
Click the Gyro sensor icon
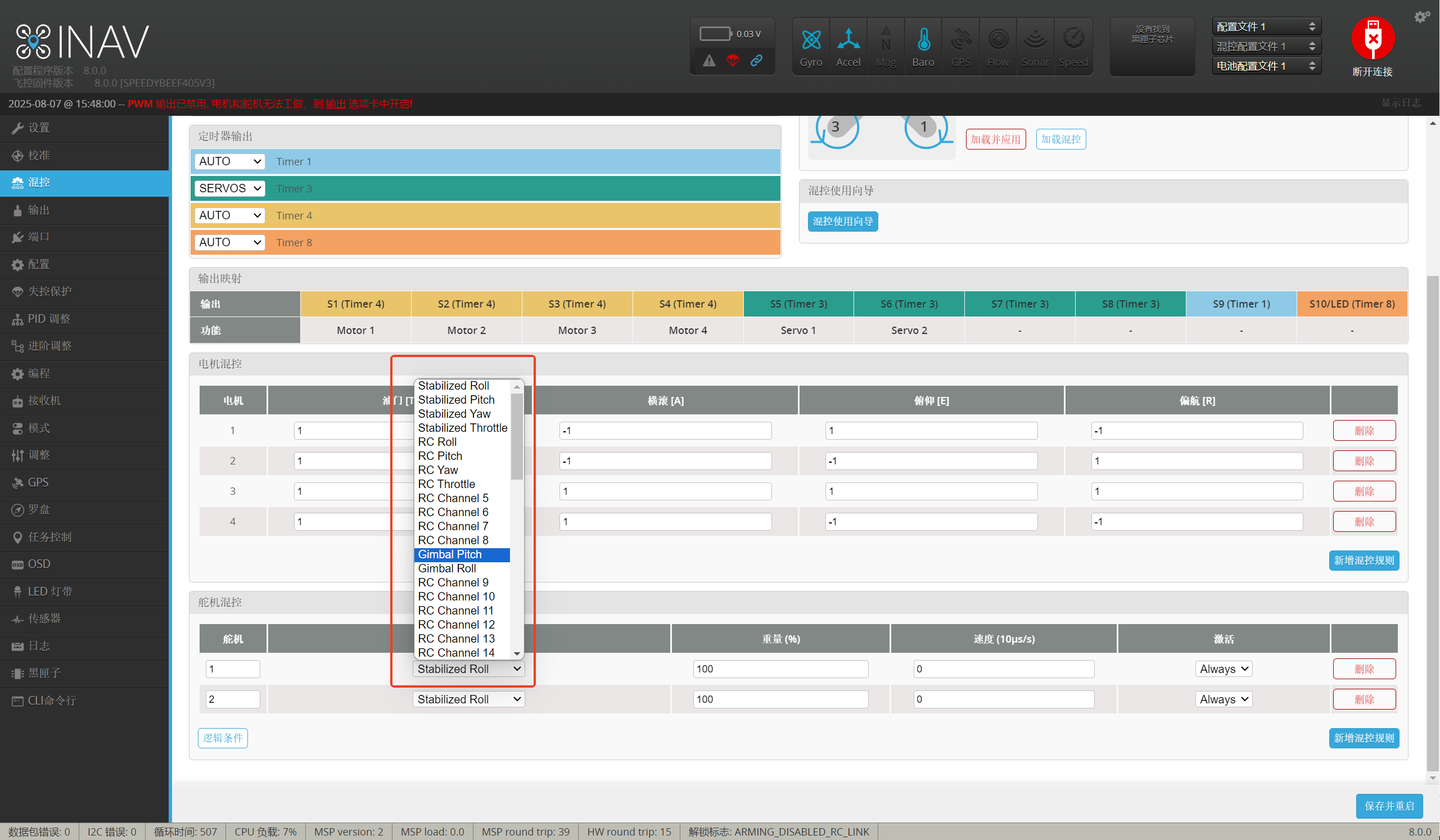click(811, 47)
